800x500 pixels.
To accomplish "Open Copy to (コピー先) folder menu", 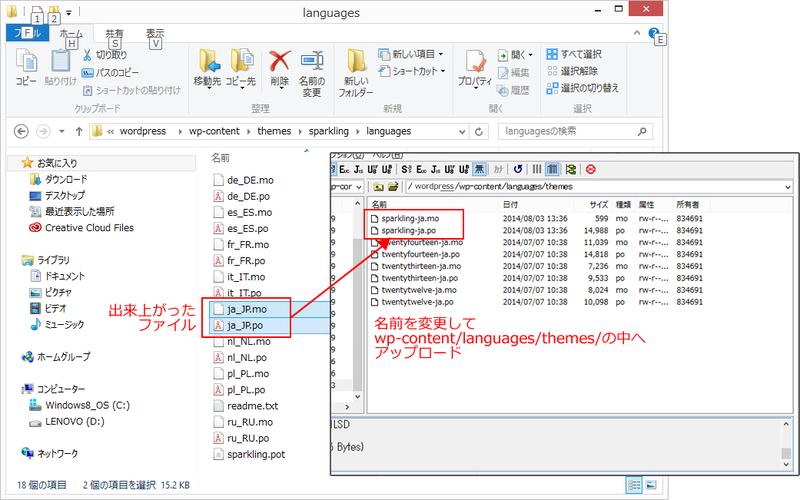I will [241, 68].
